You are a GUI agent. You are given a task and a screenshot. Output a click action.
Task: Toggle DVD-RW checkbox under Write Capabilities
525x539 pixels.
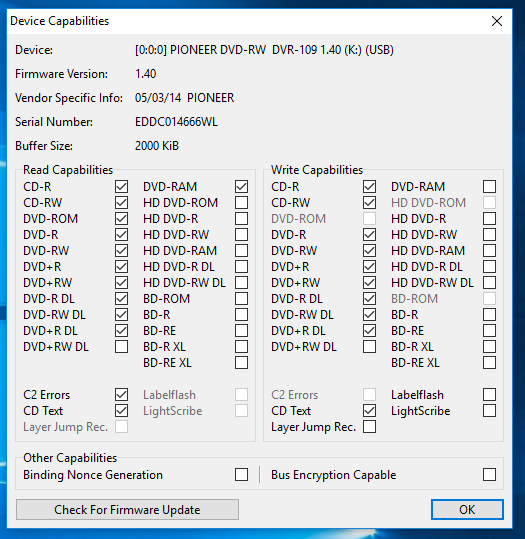point(369,251)
